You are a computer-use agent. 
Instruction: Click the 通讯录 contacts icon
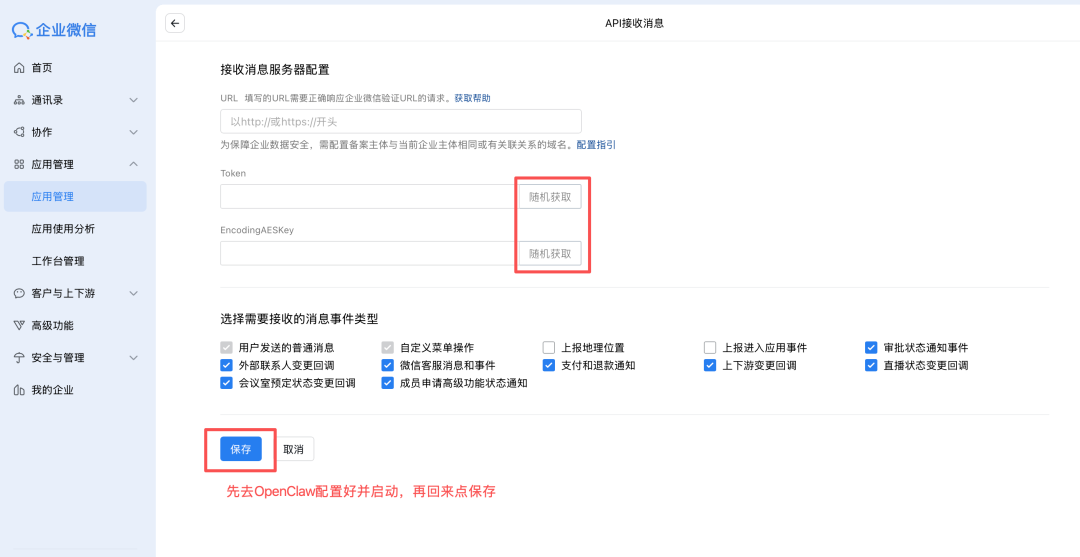(19, 100)
